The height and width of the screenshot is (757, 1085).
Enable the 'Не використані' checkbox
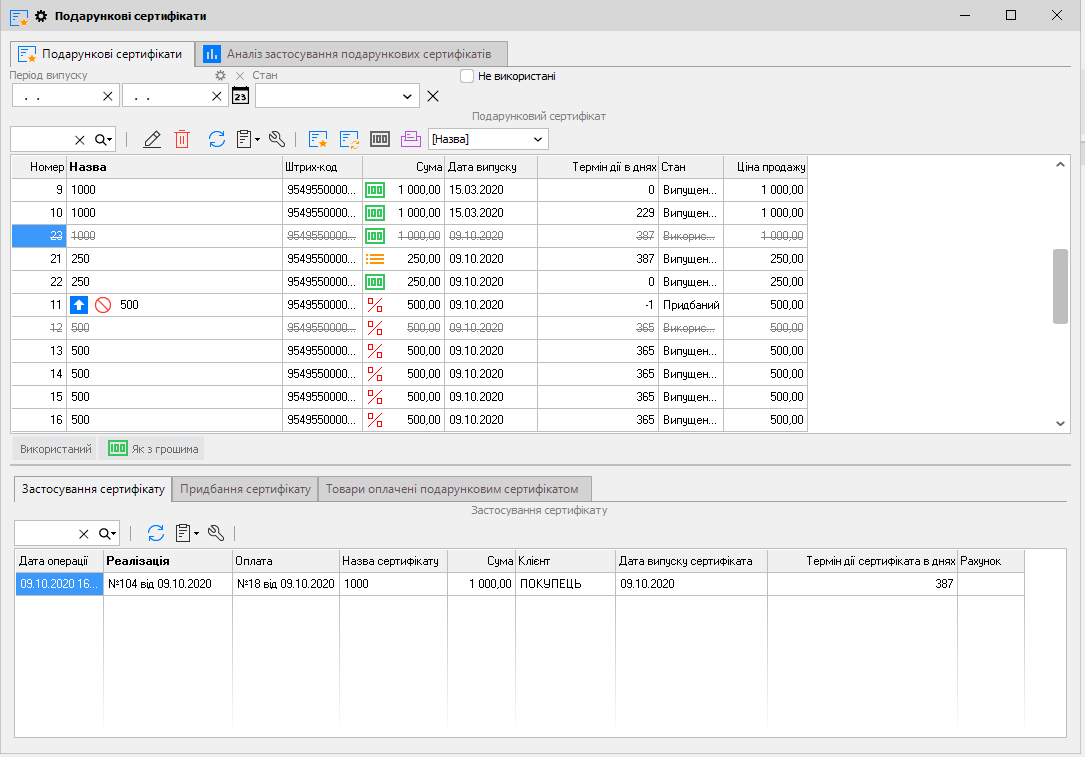pos(467,76)
